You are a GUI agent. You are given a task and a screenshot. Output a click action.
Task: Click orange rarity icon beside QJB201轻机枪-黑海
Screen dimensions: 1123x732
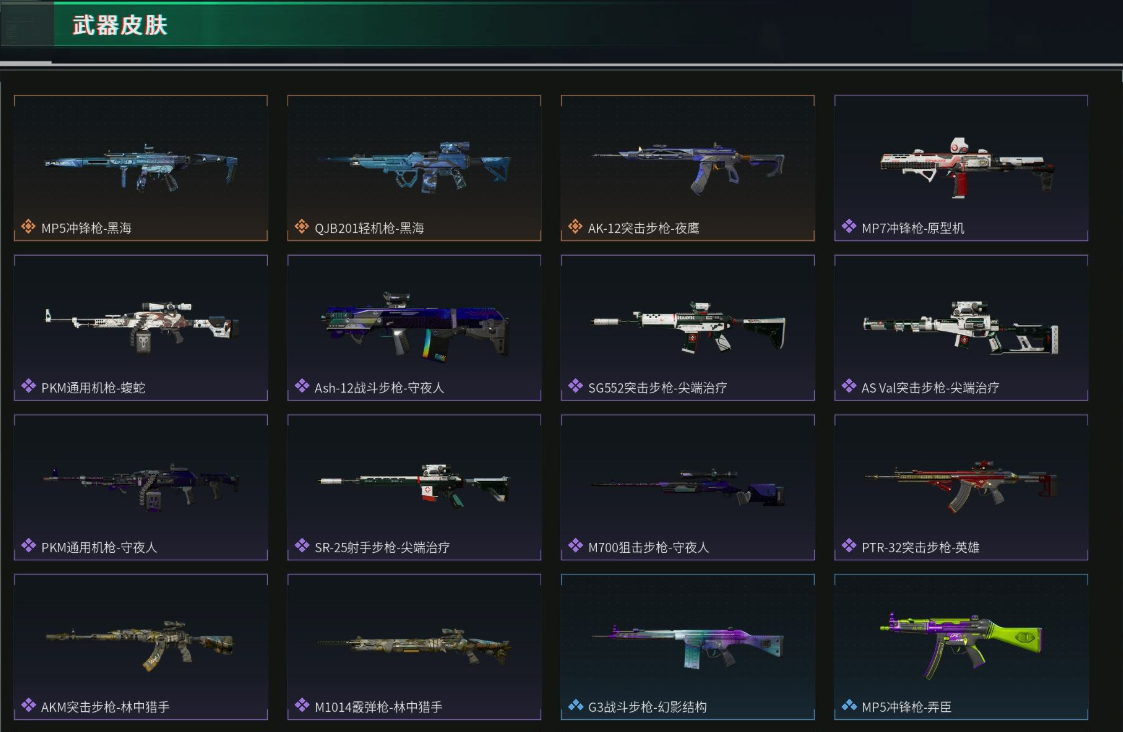302,227
